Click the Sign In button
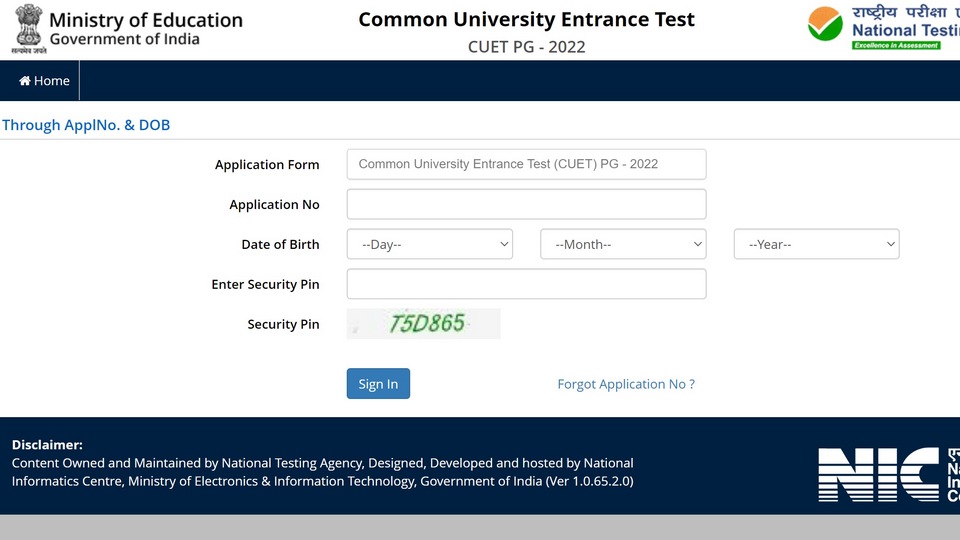 (x=378, y=384)
